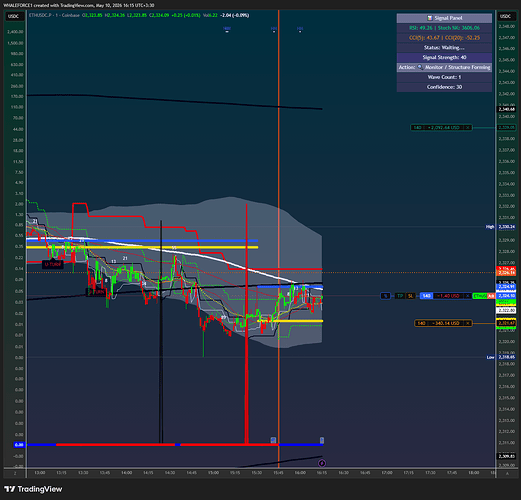Cancel the teal take-profit order at top right
The image size is (521, 500).
tap(468, 127)
